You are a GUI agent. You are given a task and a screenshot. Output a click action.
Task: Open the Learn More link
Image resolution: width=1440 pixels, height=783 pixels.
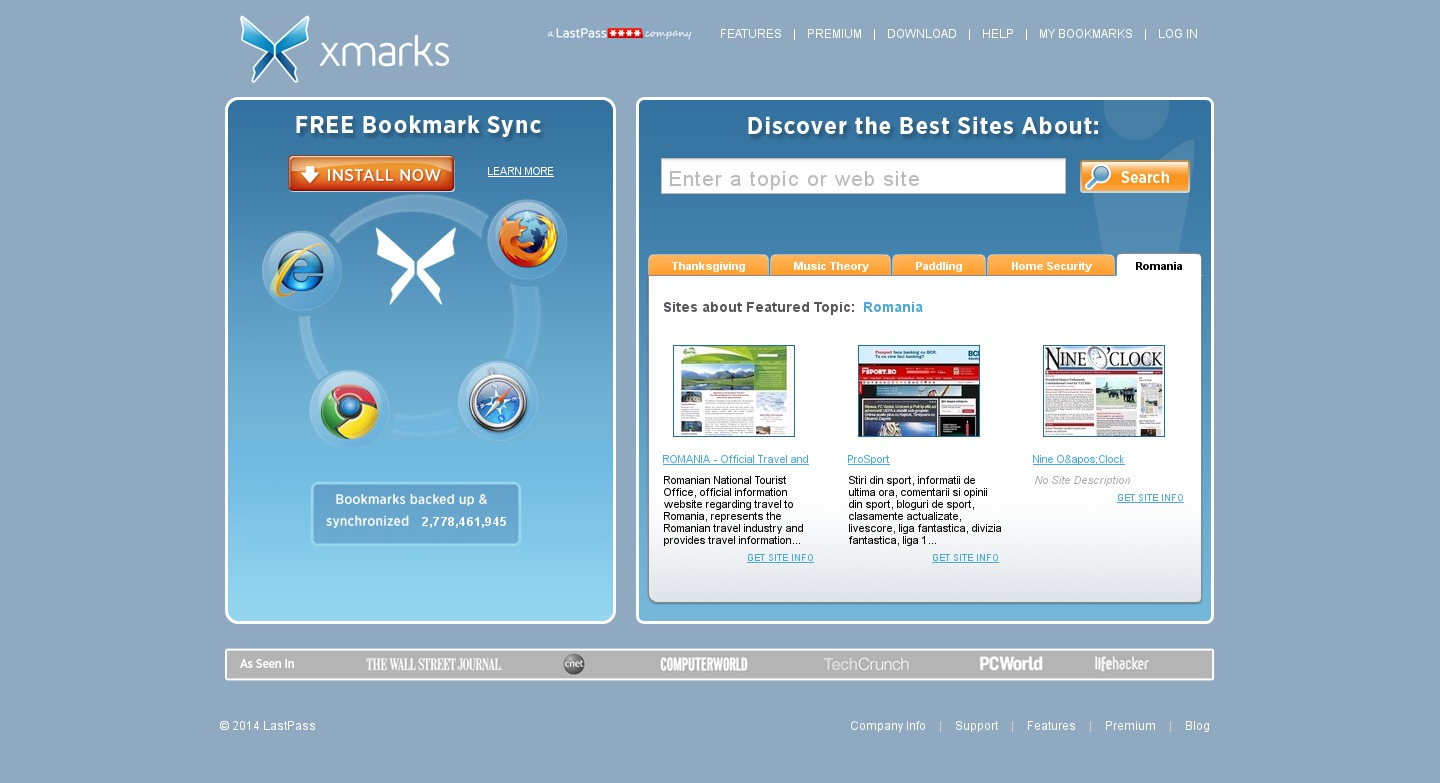click(520, 172)
